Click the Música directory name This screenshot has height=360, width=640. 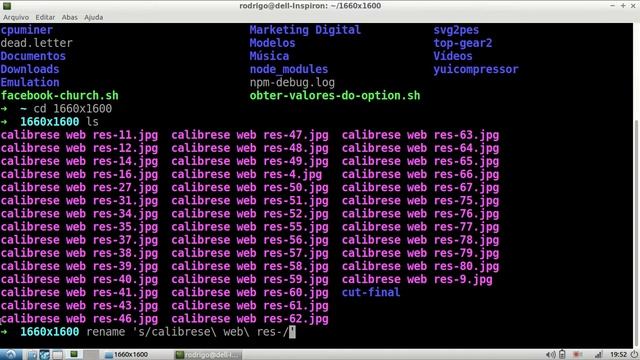click(x=269, y=56)
